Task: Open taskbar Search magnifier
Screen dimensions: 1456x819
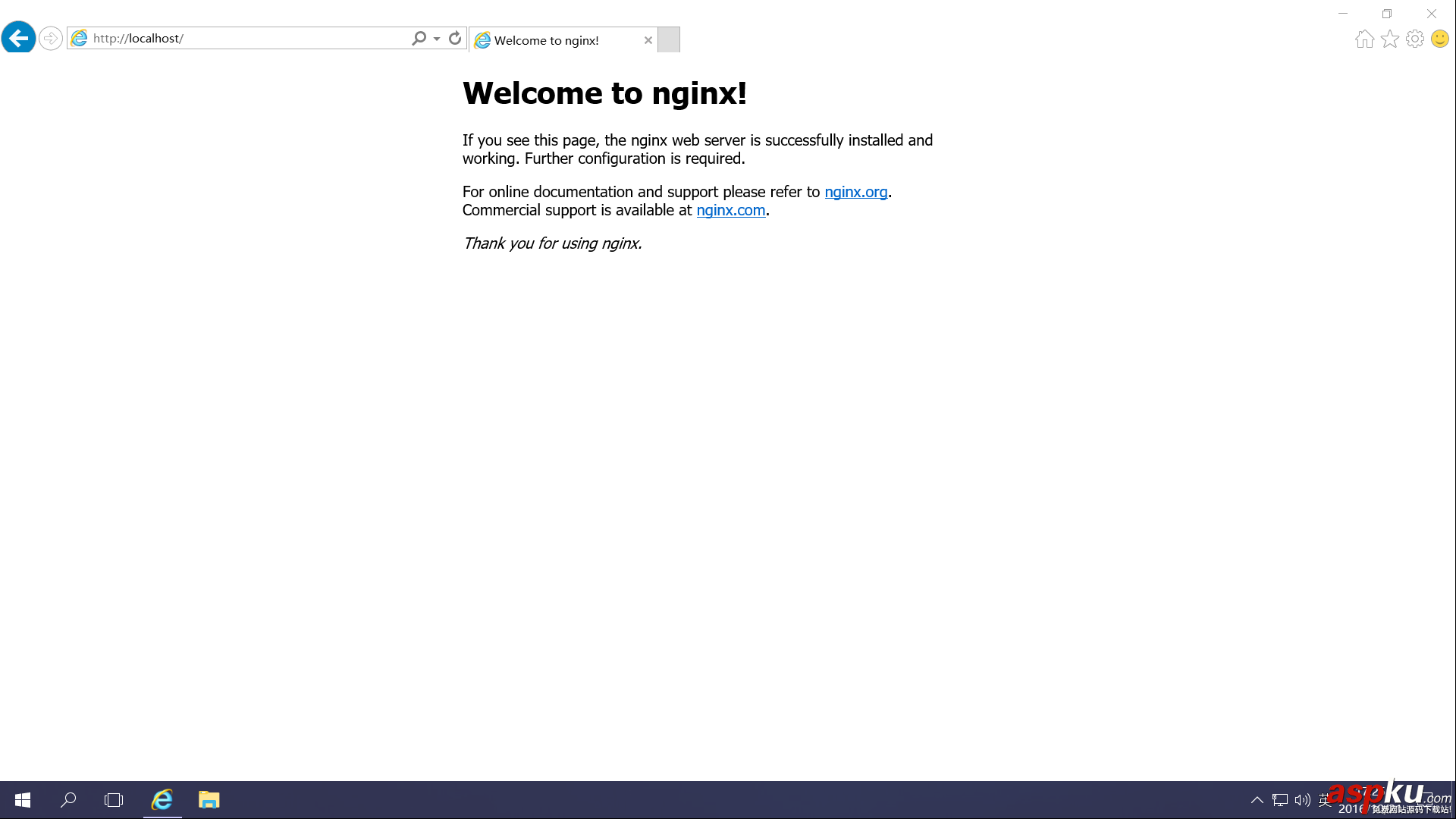Action: click(68, 800)
